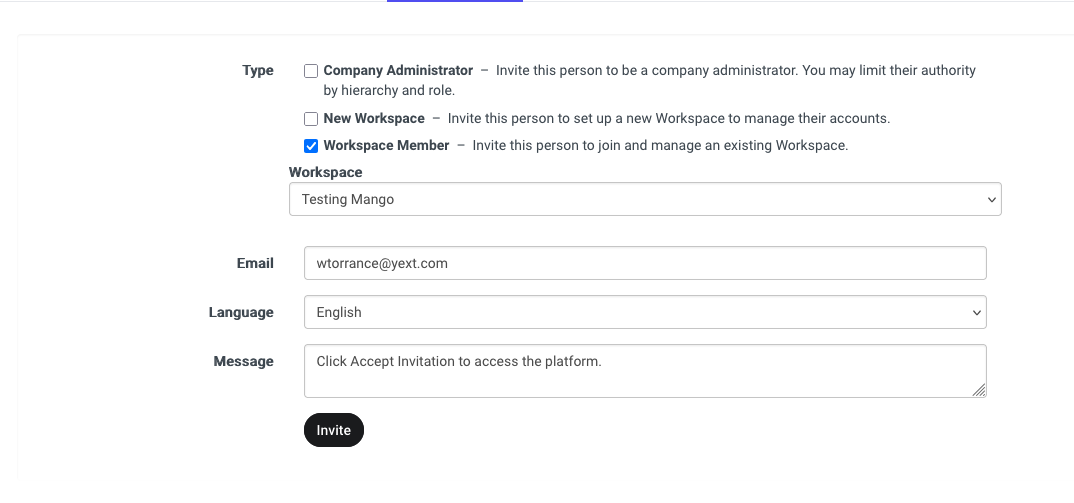Screen dimensions: 1074x503
Task: Click the bold Workspace Member label
Action: tap(386, 146)
